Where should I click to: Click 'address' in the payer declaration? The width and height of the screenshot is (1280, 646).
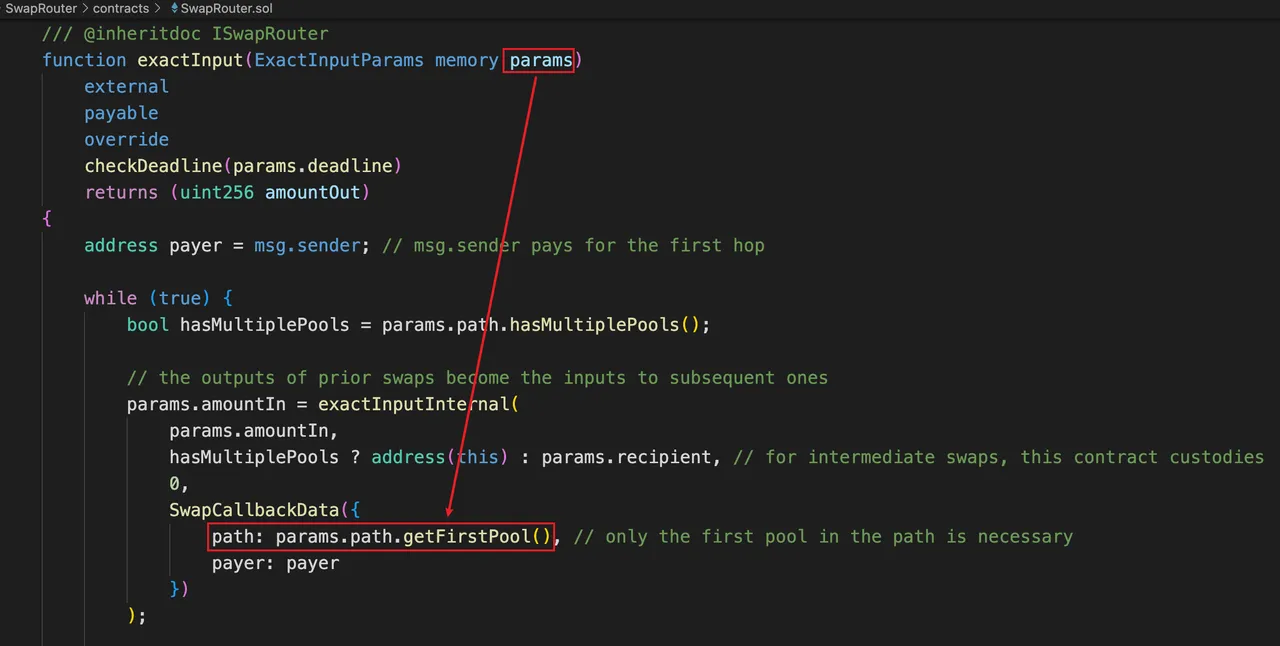point(121,245)
